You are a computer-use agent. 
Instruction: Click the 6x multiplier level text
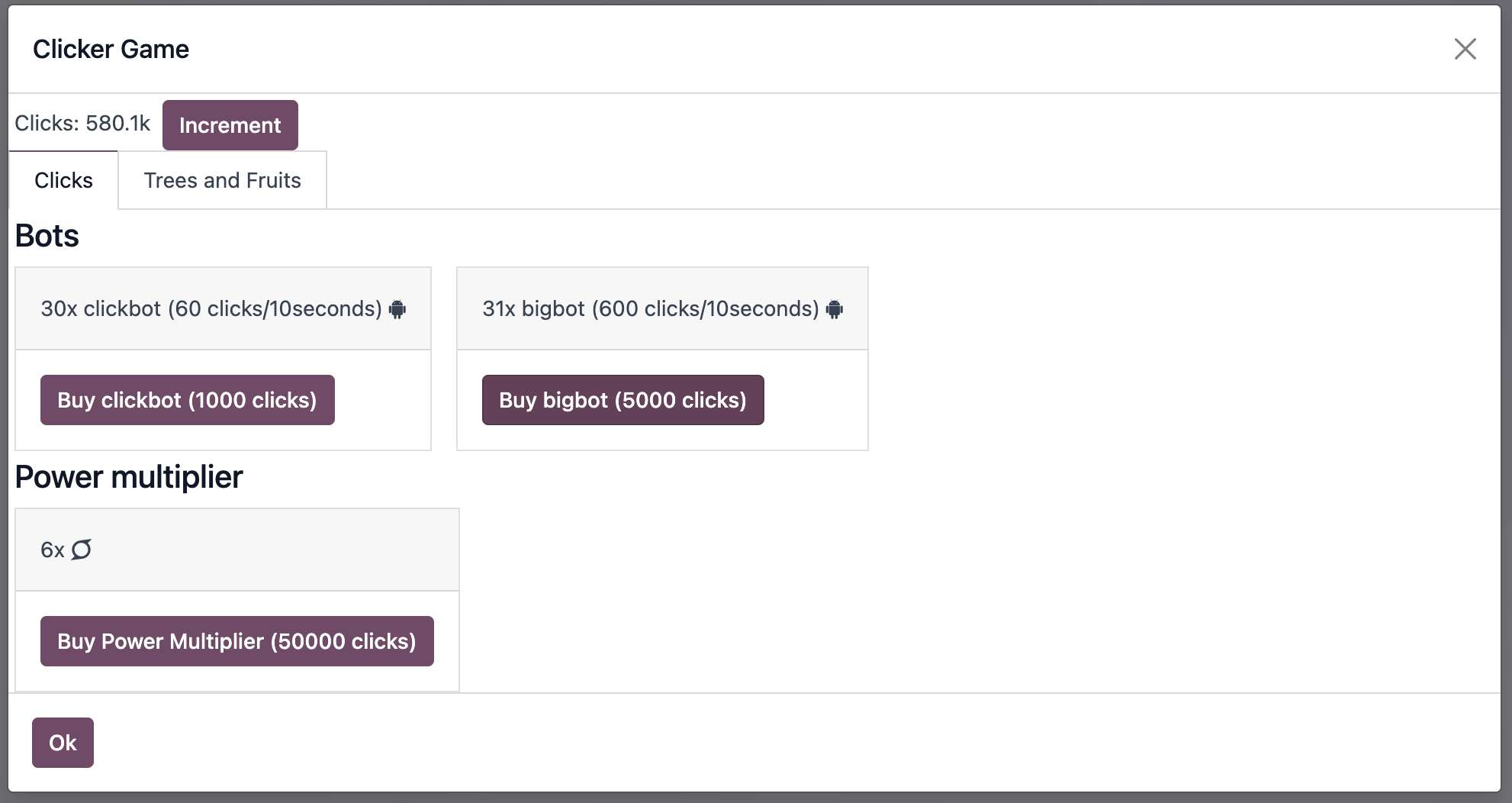click(52, 550)
